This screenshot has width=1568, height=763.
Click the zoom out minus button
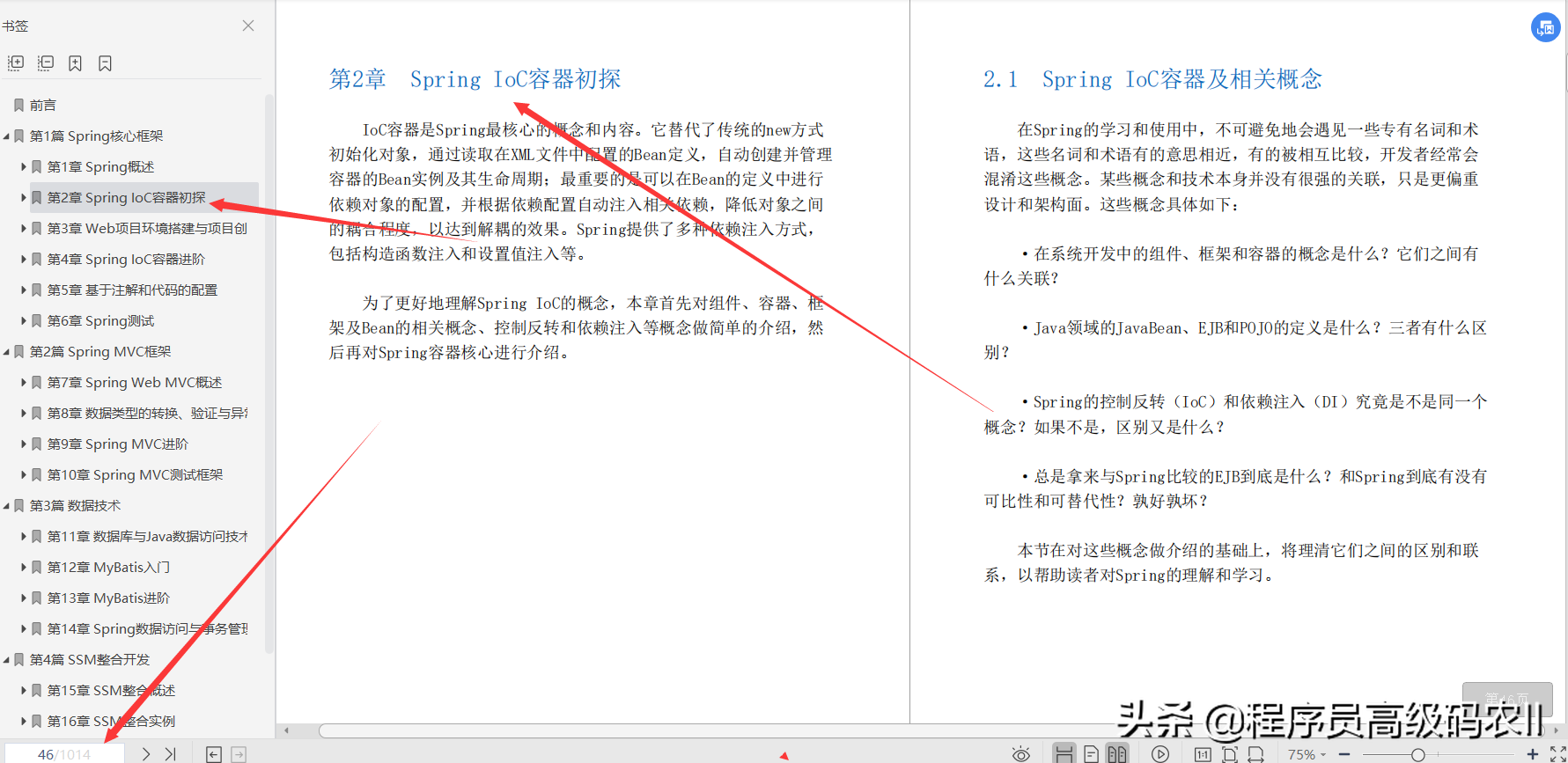(x=1344, y=754)
